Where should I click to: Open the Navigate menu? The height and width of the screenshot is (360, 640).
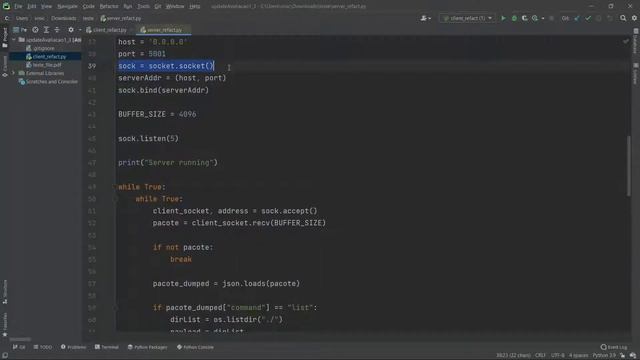pyautogui.click(x=67, y=7)
